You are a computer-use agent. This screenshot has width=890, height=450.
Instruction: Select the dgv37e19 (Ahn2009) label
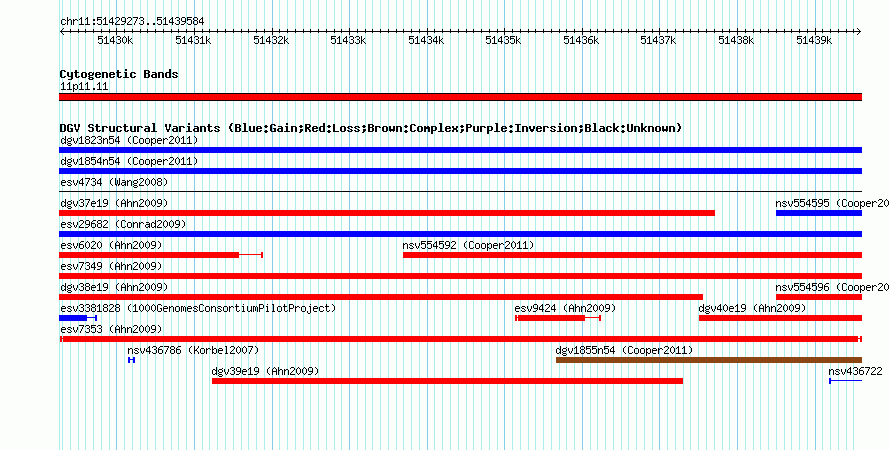click(114, 203)
